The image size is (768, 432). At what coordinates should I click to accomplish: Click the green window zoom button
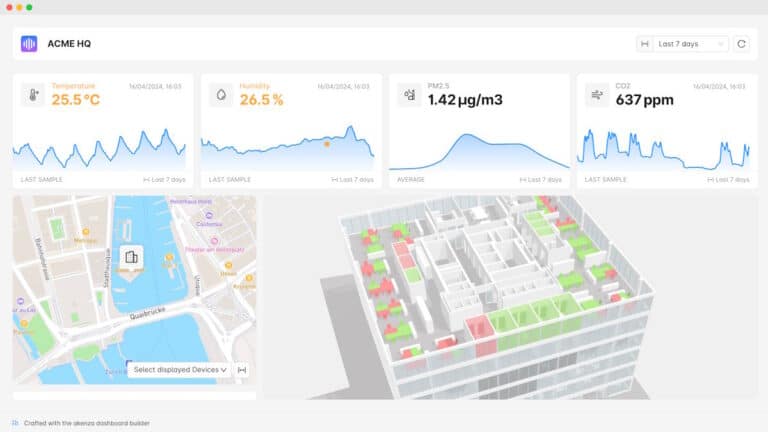coord(29,7)
